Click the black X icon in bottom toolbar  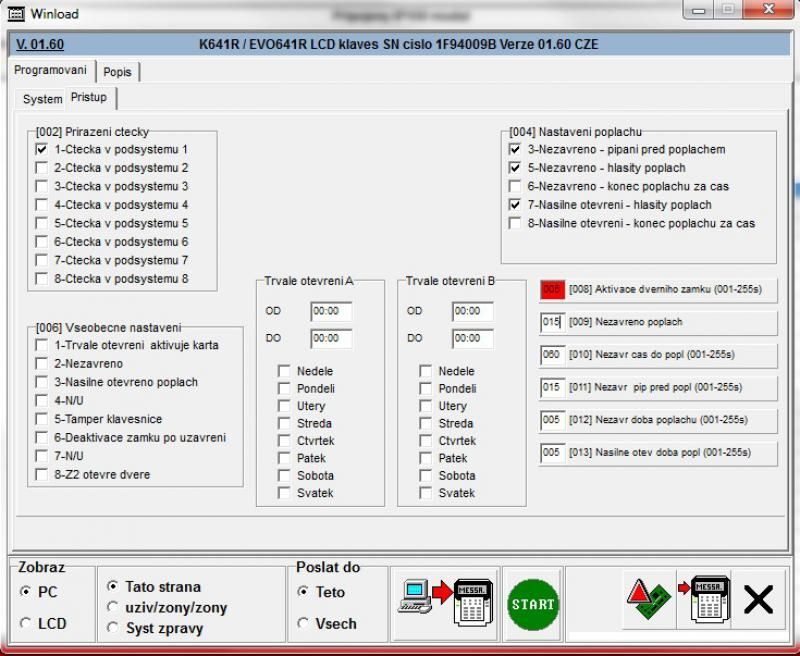(x=759, y=601)
